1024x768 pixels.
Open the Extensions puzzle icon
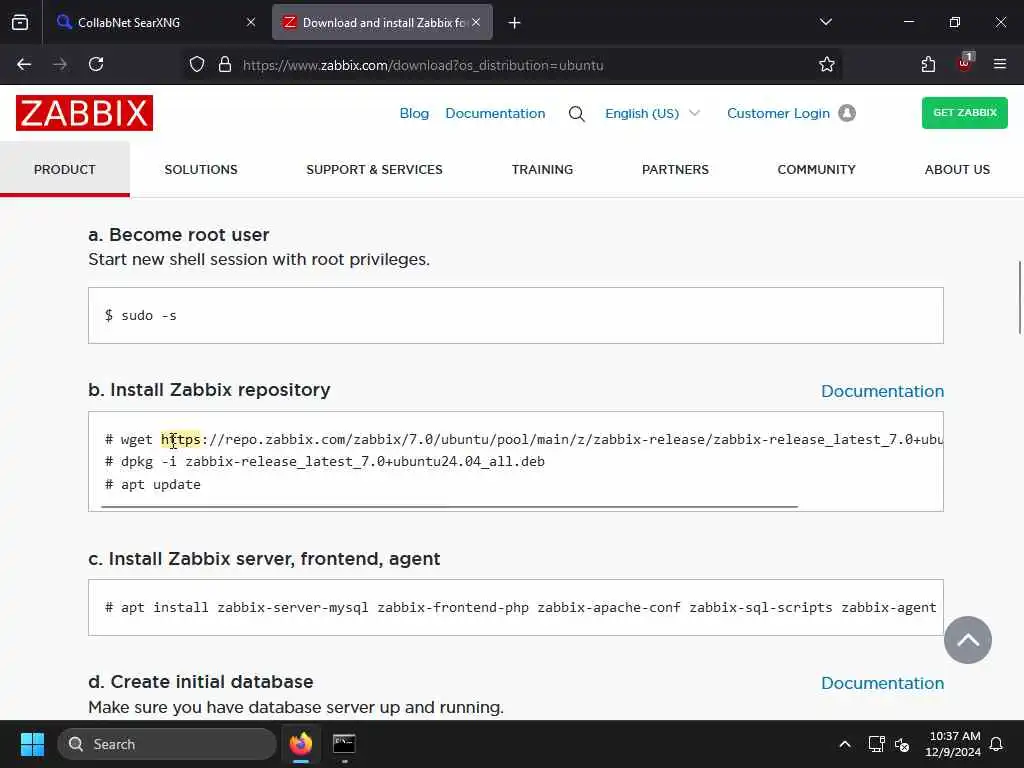[928, 64]
